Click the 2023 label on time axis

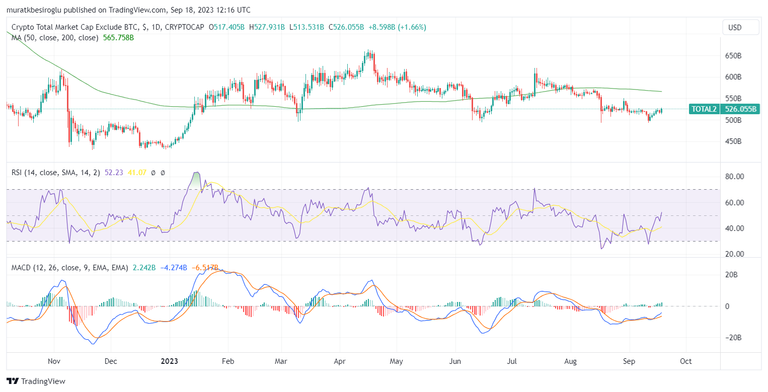pos(169,362)
